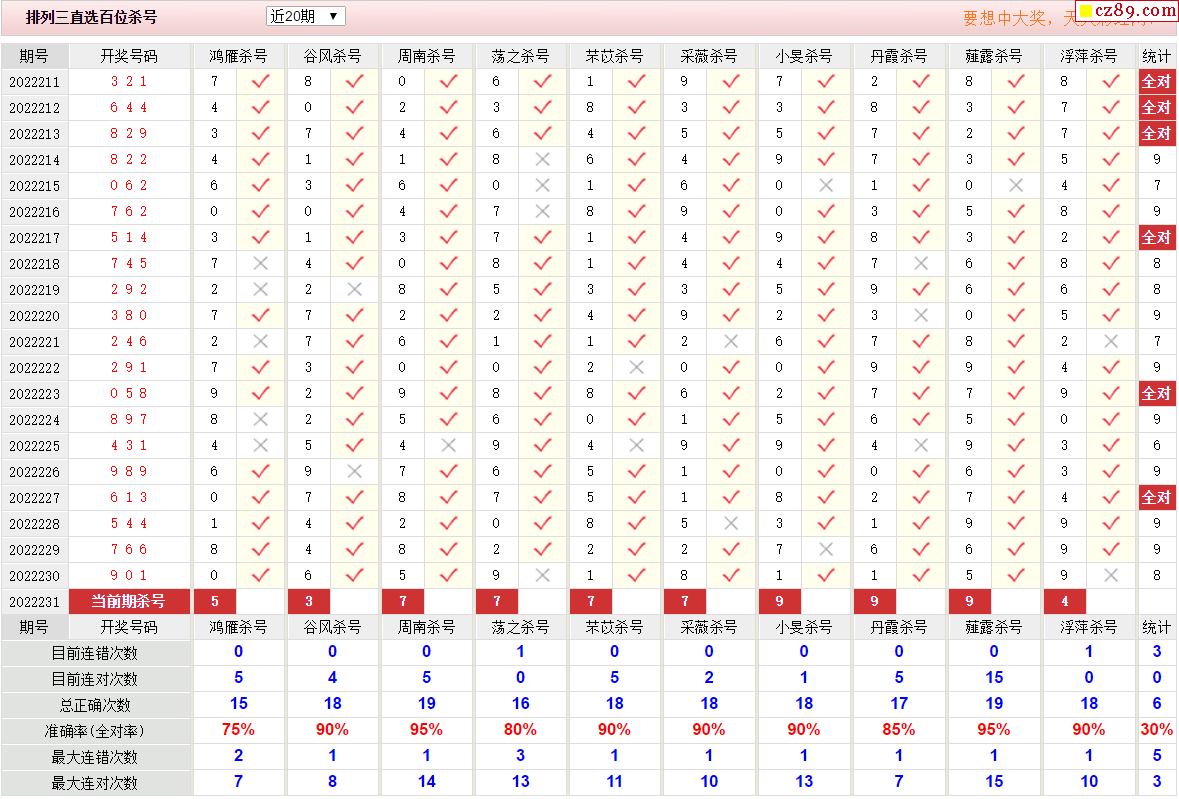Click gray X in 荡之杀号 for 2022230
Screen dimensions: 1179x799
(x=543, y=575)
